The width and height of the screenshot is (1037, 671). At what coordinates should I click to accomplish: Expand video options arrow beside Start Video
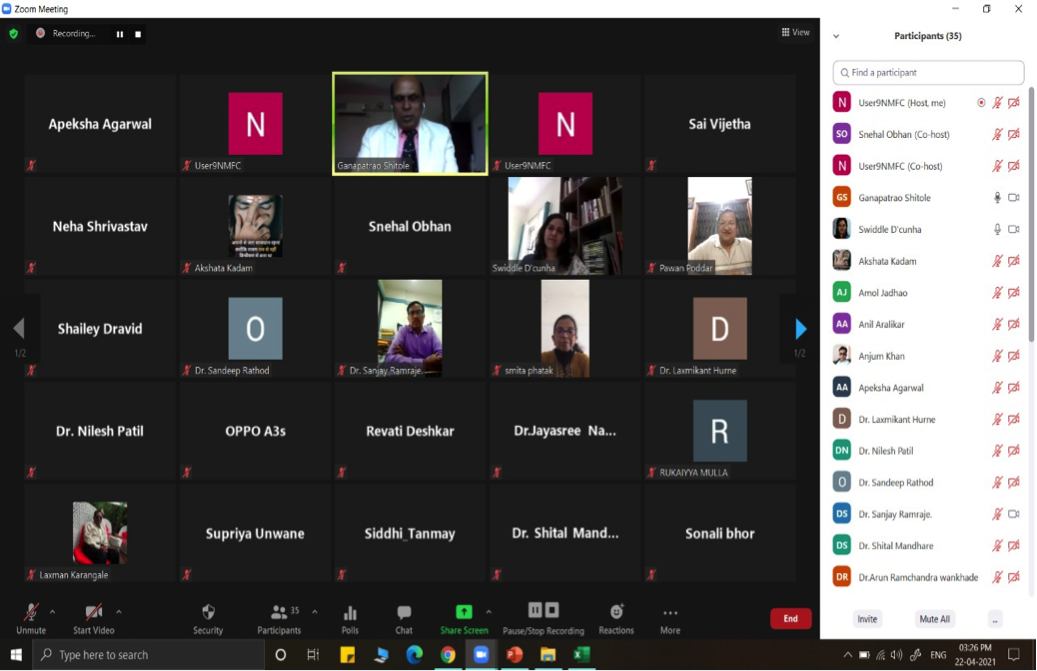pyautogui.click(x=119, y=612)
